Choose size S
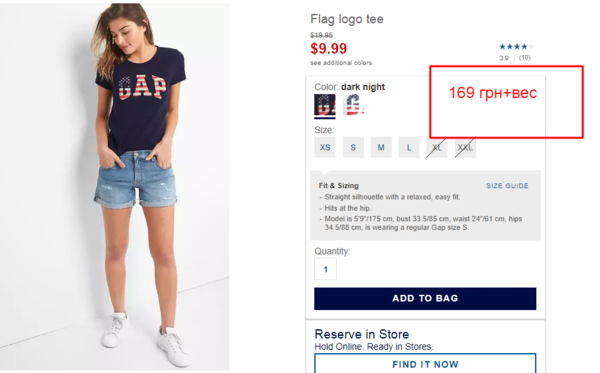This screenshot has height=373, width=600. 353,147
